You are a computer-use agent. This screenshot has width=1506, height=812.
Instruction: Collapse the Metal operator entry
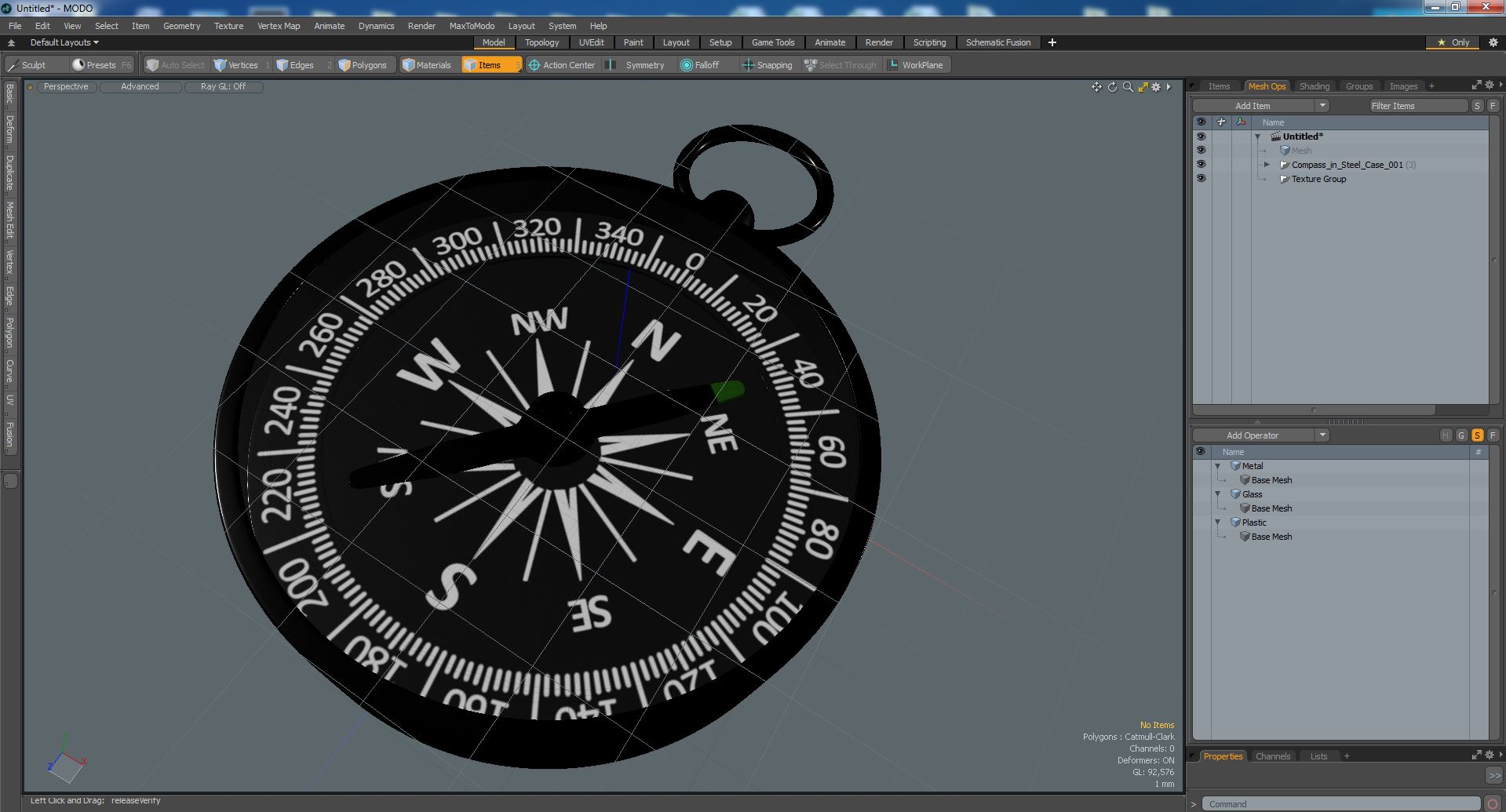tap(1218, 466)
